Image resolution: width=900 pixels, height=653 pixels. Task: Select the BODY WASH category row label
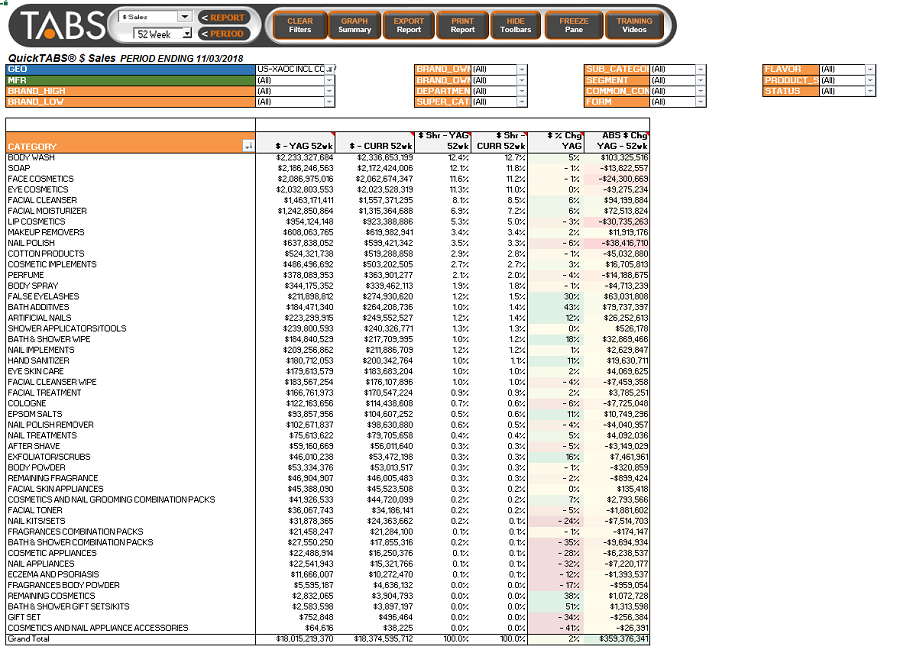tap(31, 157)
